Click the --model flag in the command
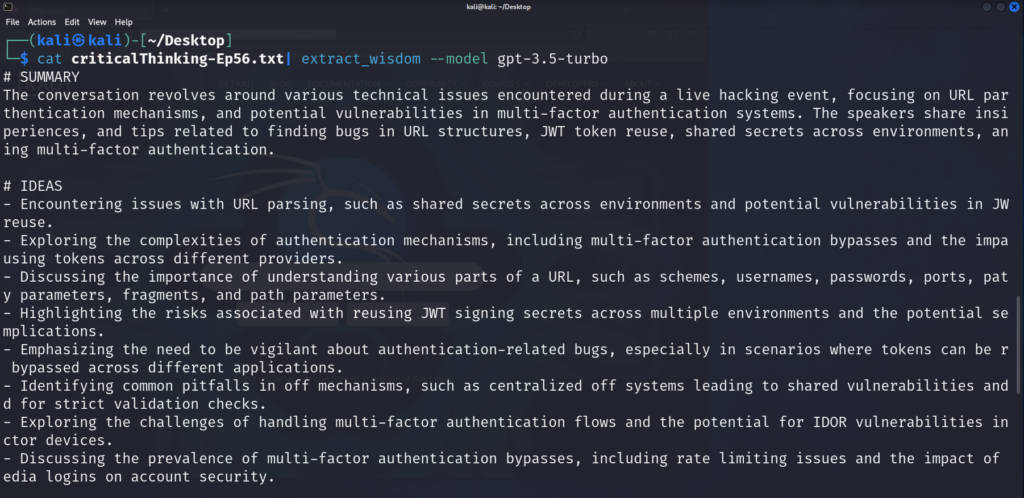The image size is (1024, 498). pyautogui.click(x=459, y=59)
